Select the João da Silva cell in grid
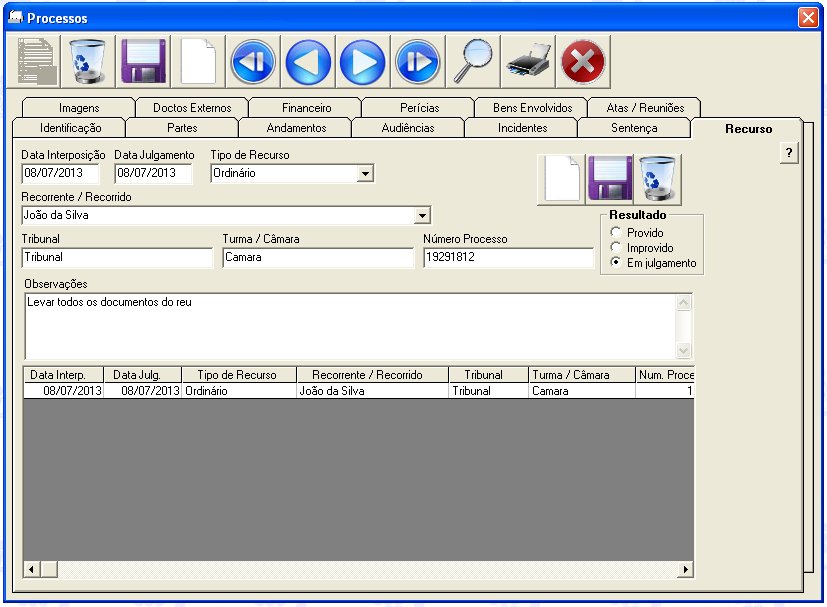 (x=372, y=391)
